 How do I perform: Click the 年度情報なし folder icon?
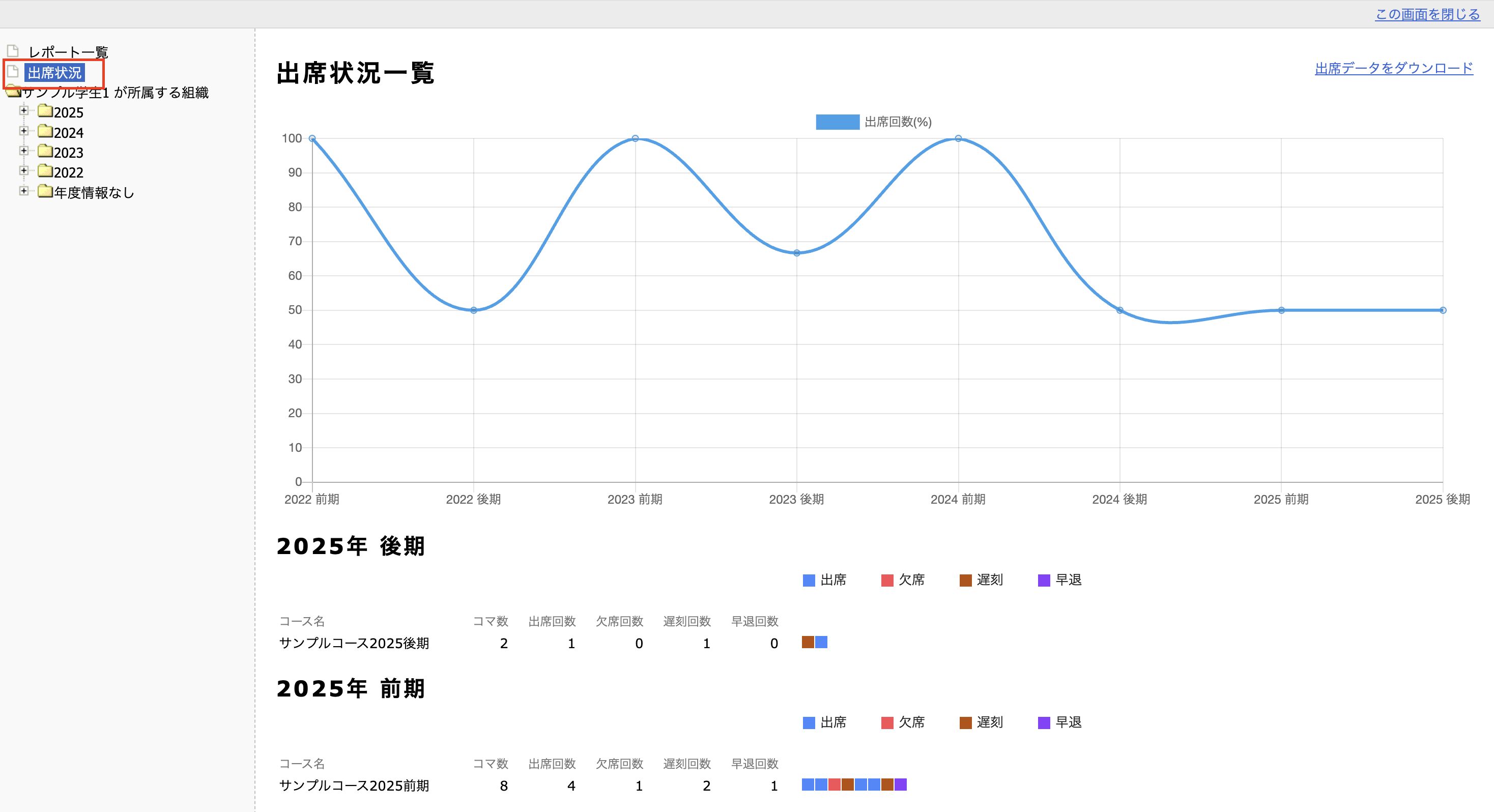[45, 191]
